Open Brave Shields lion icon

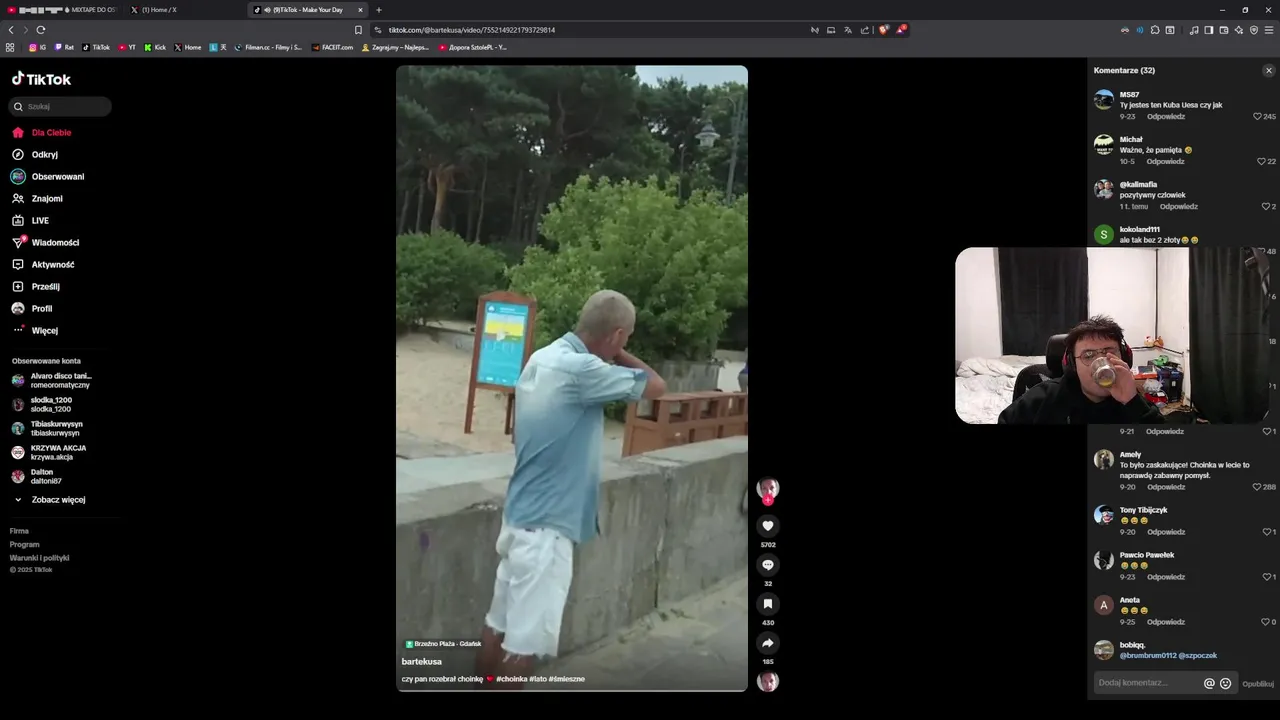point(883,30)
